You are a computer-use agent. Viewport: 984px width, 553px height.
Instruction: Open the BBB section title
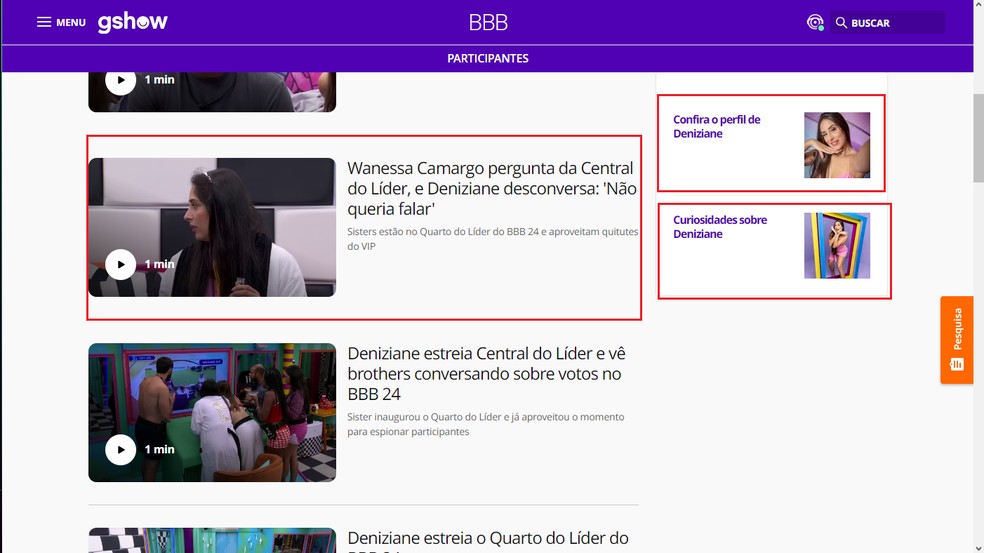(x=488, y=23)
